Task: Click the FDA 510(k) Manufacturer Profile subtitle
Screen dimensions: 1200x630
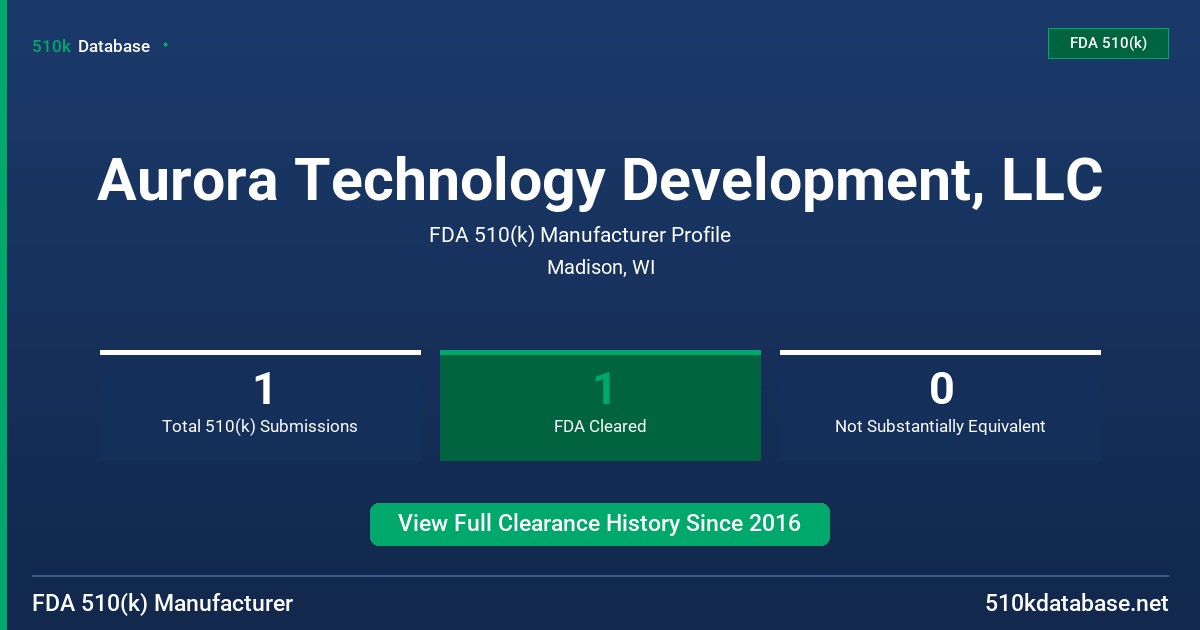Action: [580, 236]
